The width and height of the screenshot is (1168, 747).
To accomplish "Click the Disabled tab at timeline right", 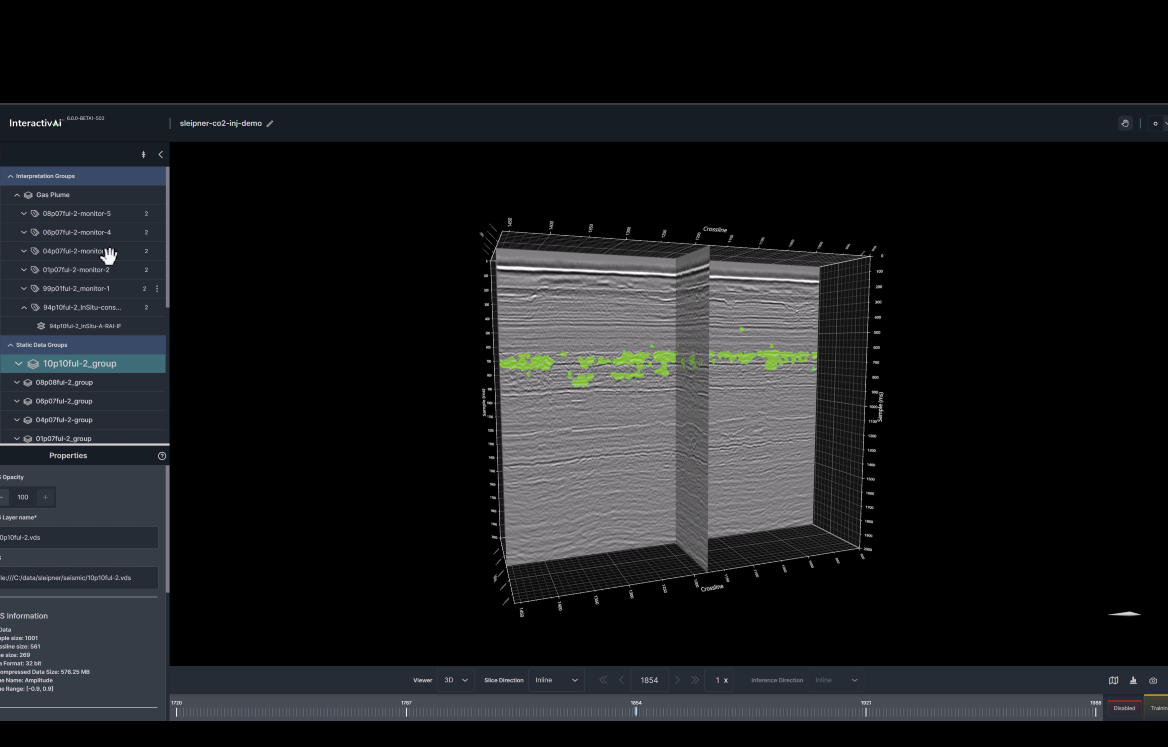I will [x=1124, y=708].
